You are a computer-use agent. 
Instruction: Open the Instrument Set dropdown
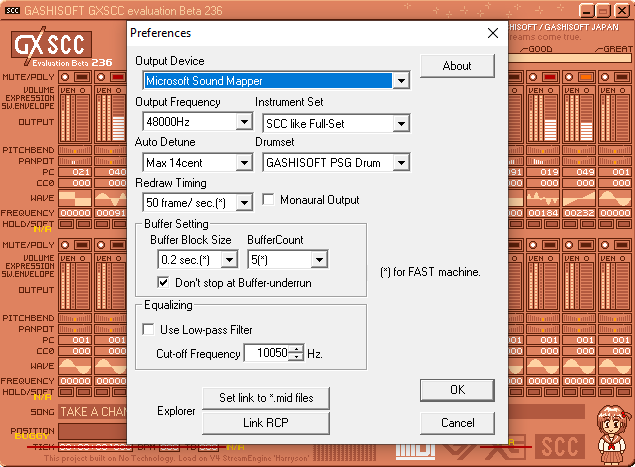point(401,124)
